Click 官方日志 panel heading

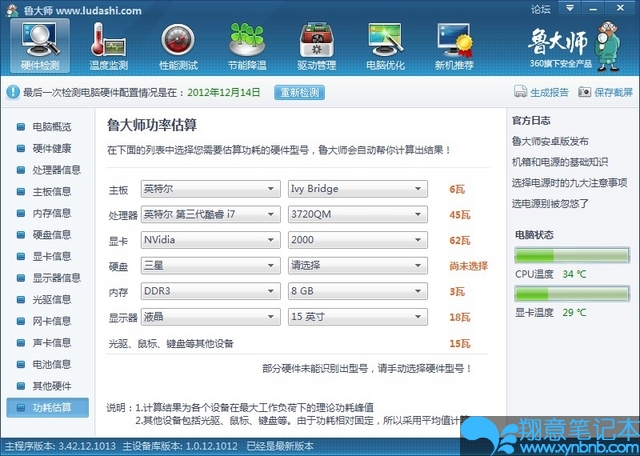point(531,120)
